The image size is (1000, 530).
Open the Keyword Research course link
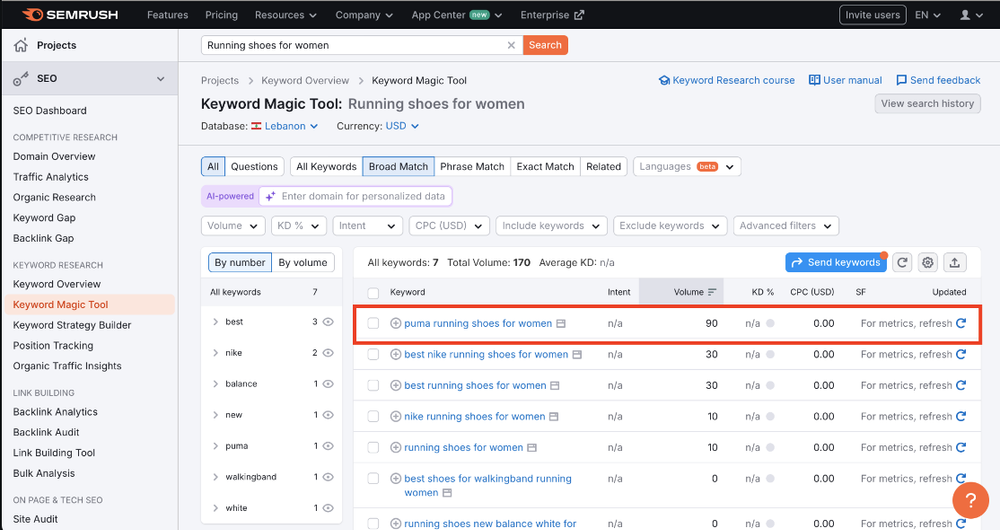tap(726, 80)
